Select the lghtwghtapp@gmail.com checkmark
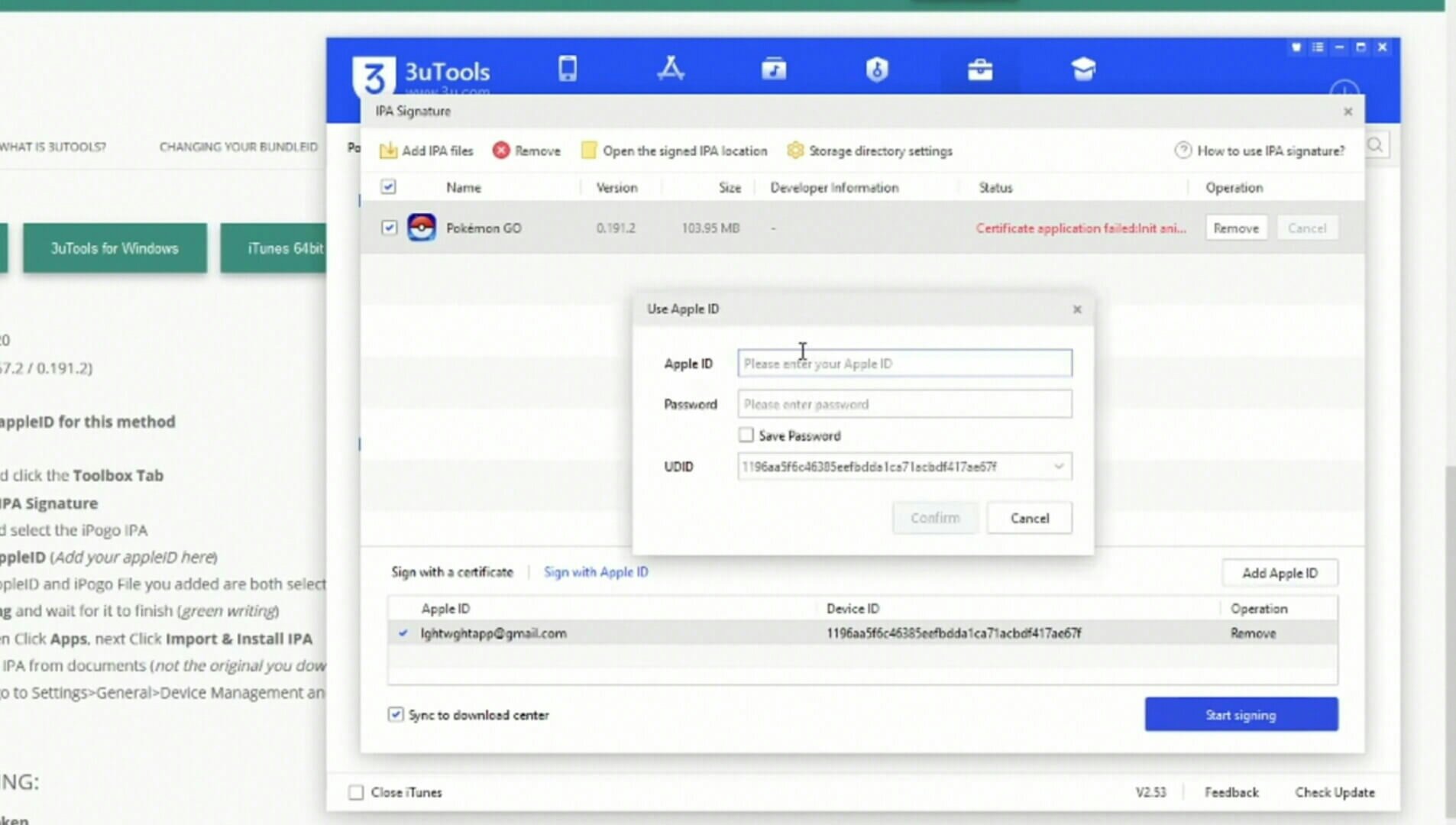This screenshot has height=825, width=1456. pyautogui.click(x=403, y=633)
